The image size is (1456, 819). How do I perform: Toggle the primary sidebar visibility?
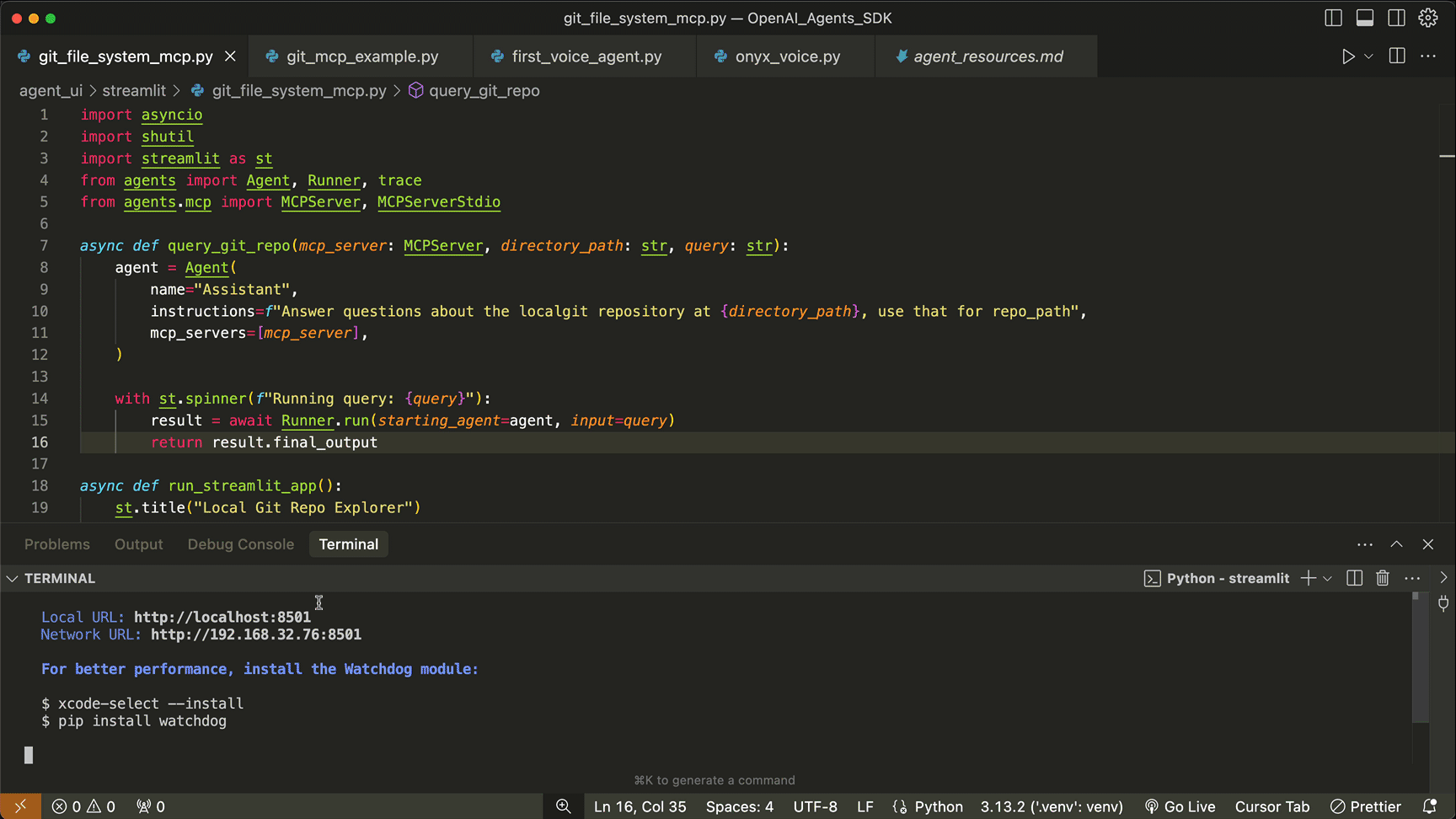coord(1333,18)
